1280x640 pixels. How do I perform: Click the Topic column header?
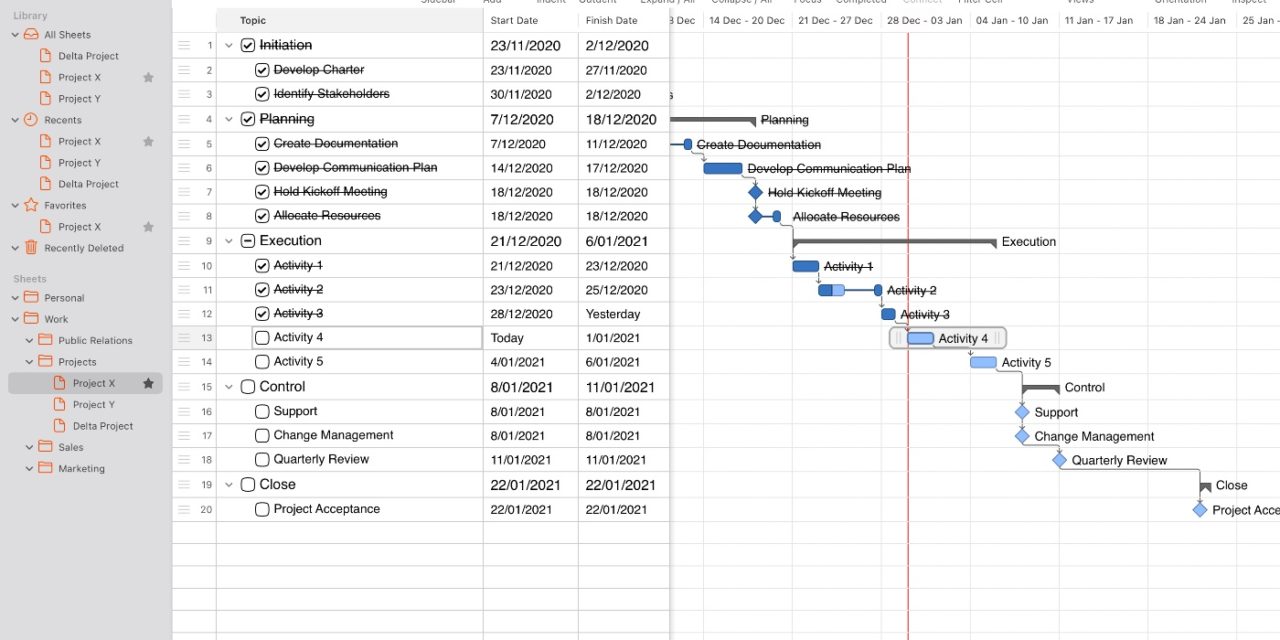tap(253, 20)
